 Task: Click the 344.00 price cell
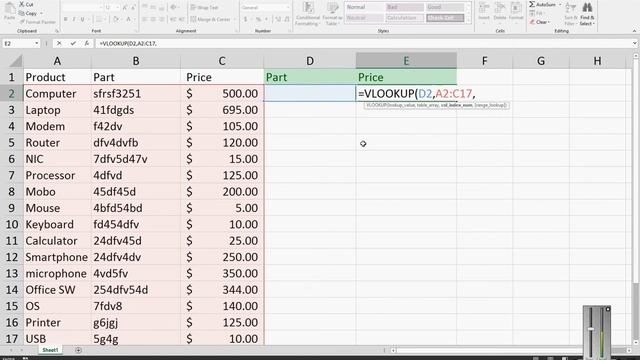222,290
